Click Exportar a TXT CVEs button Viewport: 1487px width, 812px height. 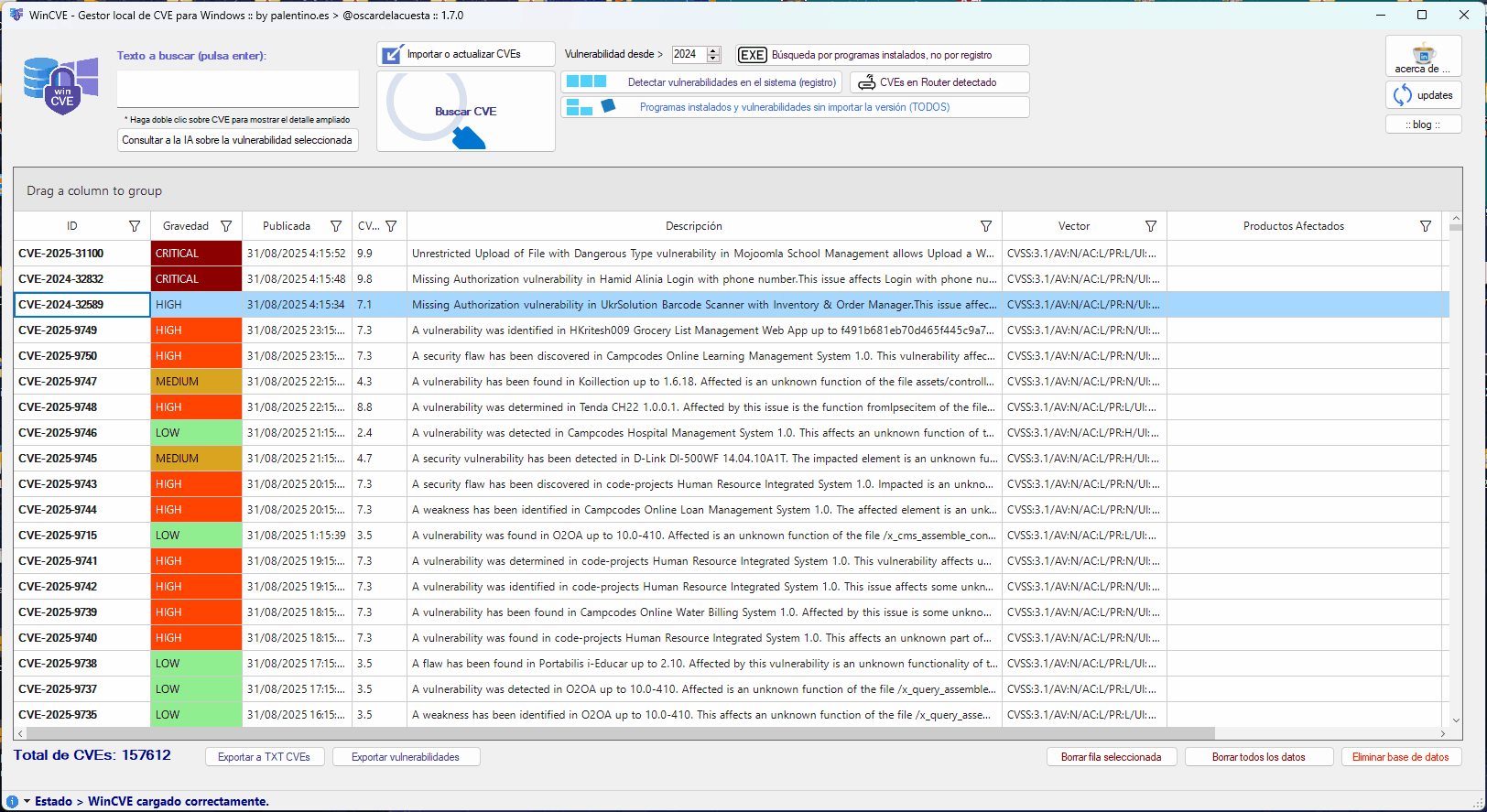click(265, 757)
